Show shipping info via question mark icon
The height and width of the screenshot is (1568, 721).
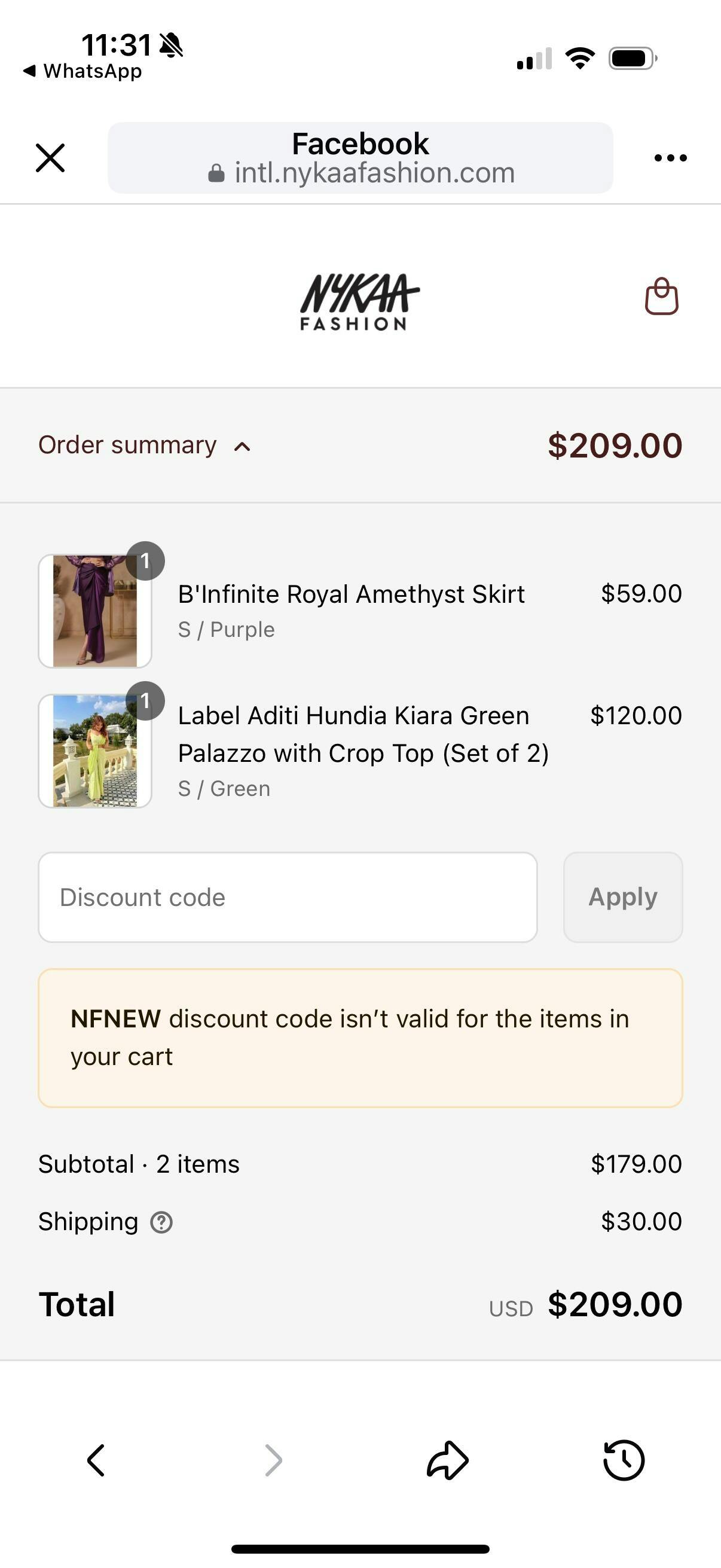pos(161,1222)
